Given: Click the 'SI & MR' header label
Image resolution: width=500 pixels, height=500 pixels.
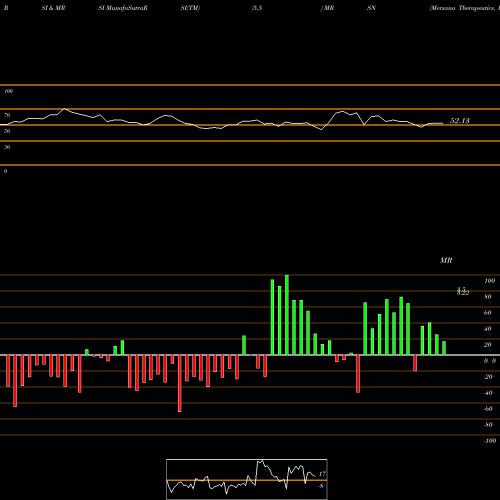Looking at the screenshot, I should point(53,8).
